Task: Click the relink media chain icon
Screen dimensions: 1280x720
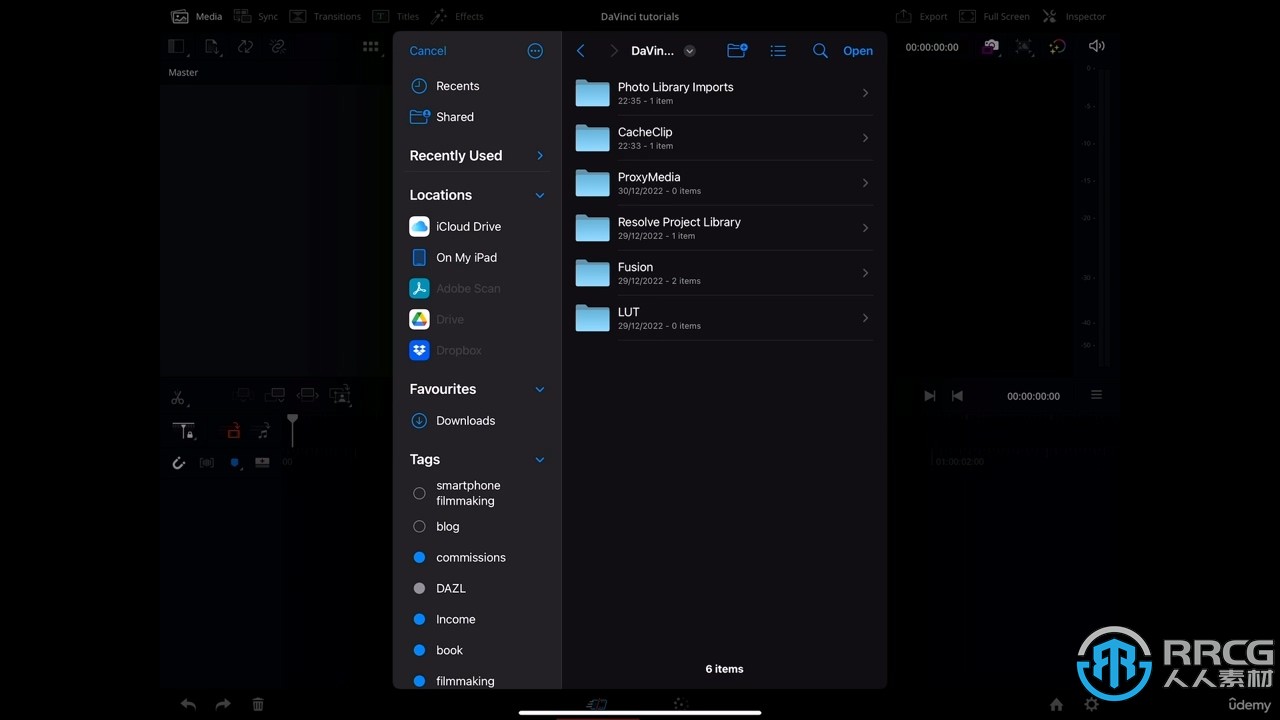Action: (278, 46)
